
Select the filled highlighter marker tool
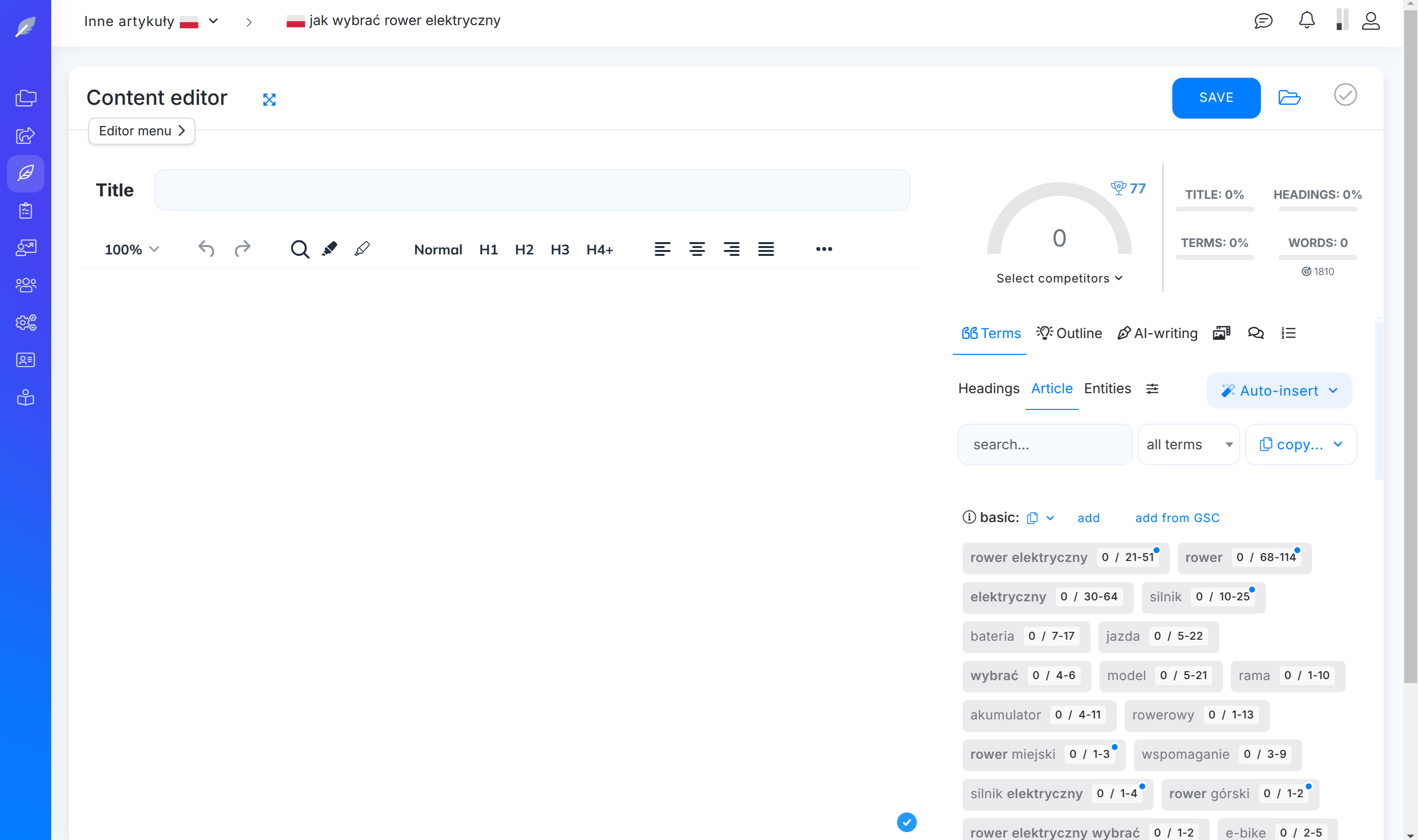coord(329,249)
